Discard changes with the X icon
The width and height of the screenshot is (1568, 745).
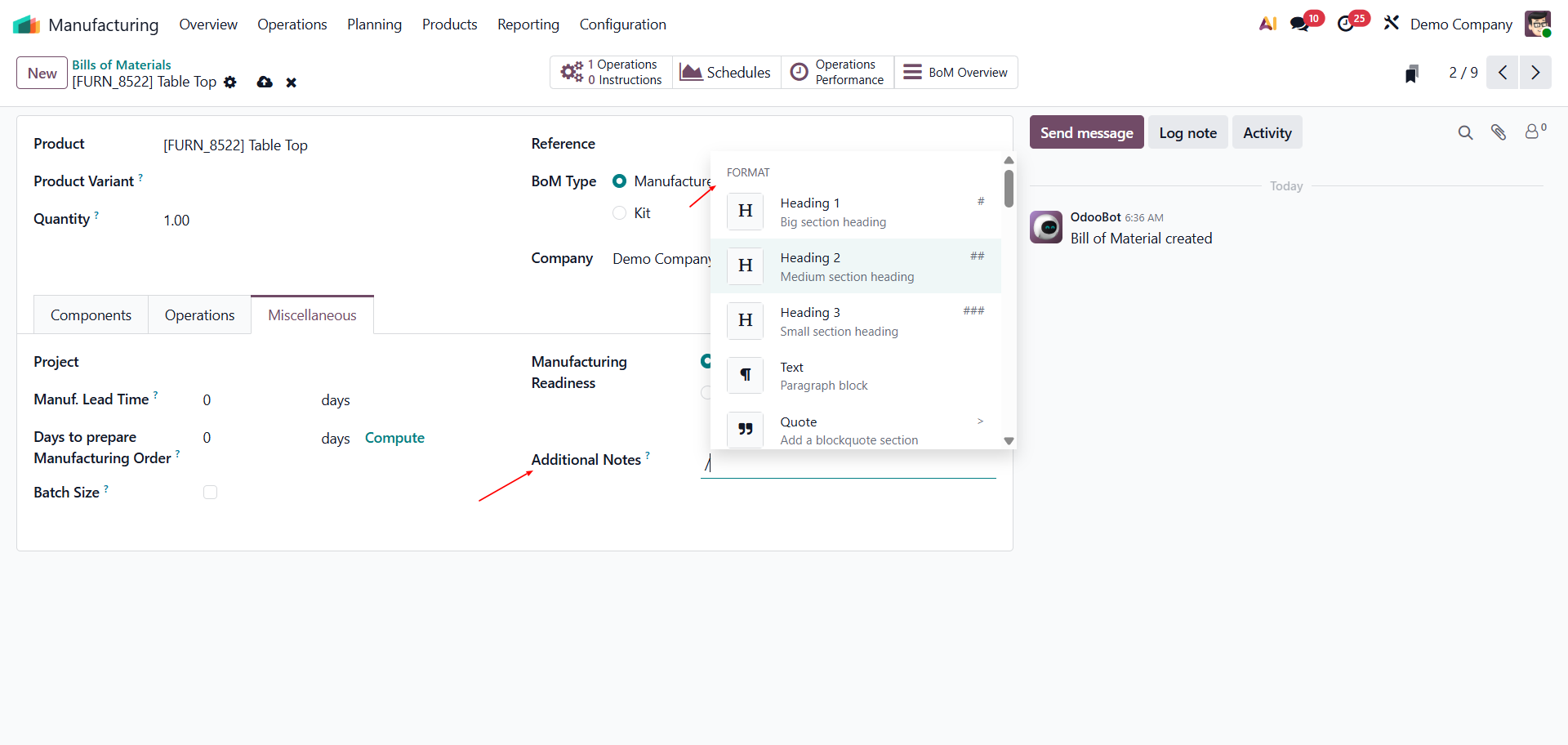[x=291, y=83]
